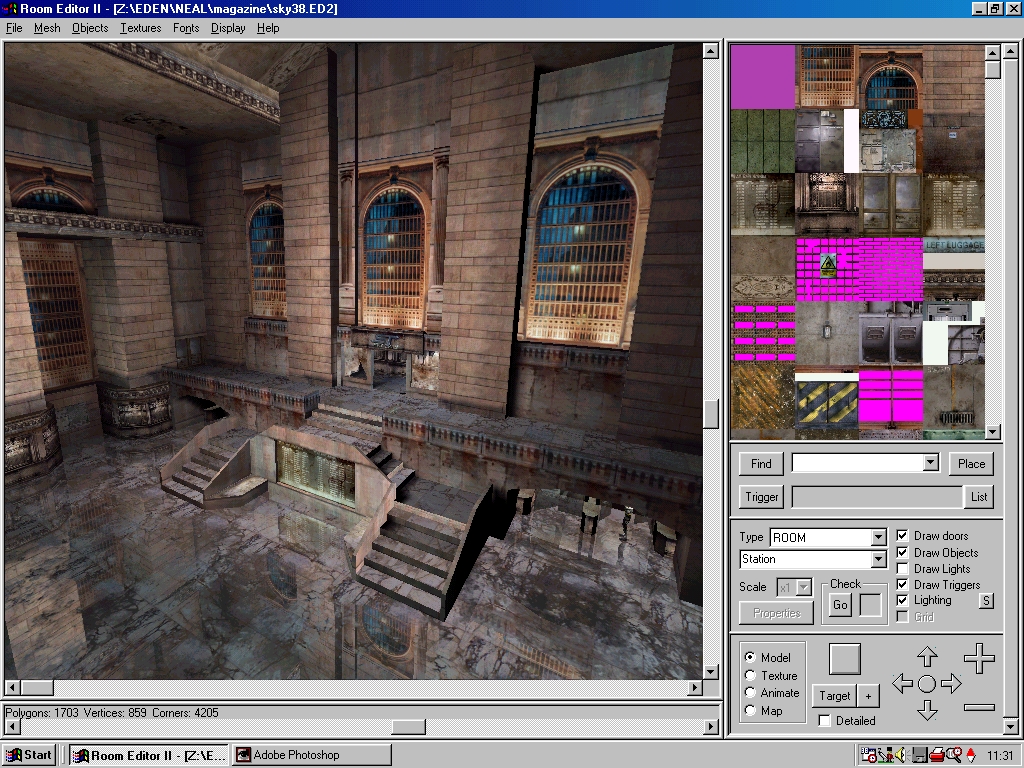Click the small plus button beside Target
1024x768 pixels.
(868, 696)
